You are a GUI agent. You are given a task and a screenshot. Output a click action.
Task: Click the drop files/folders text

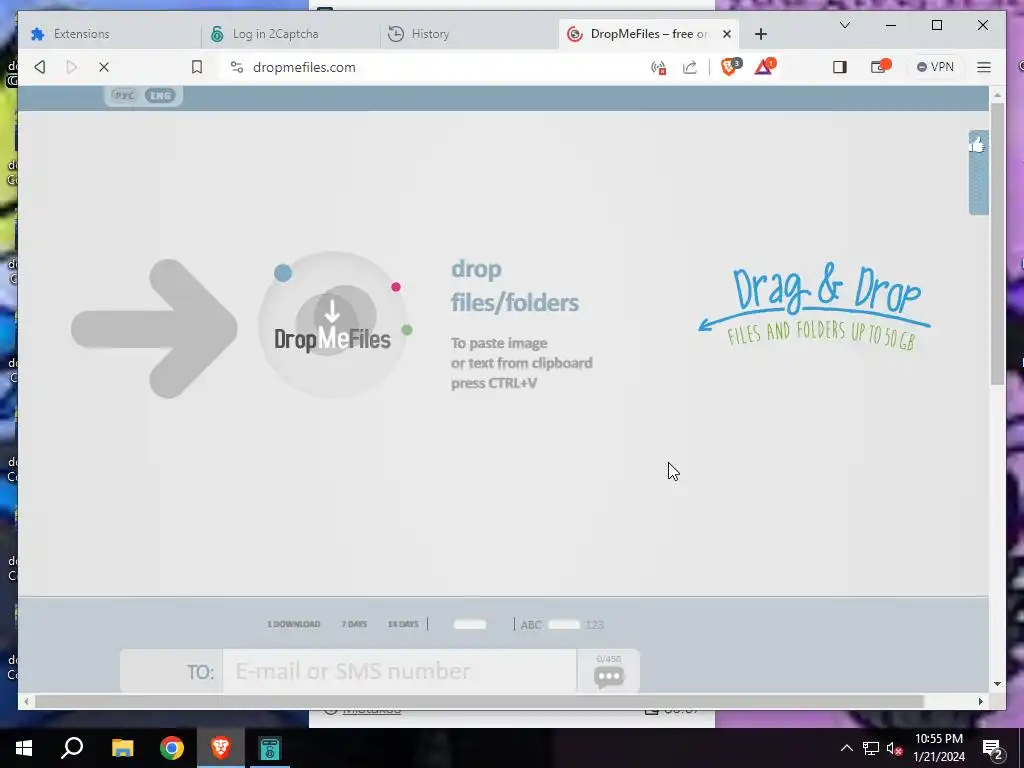point(515,286)
